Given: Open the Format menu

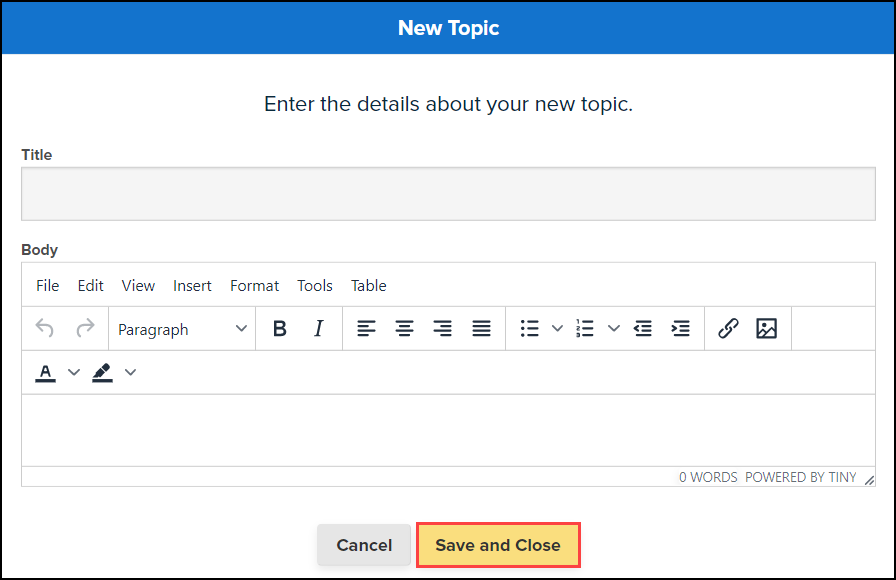Looking at the screenshot, I should coord(254,285).
